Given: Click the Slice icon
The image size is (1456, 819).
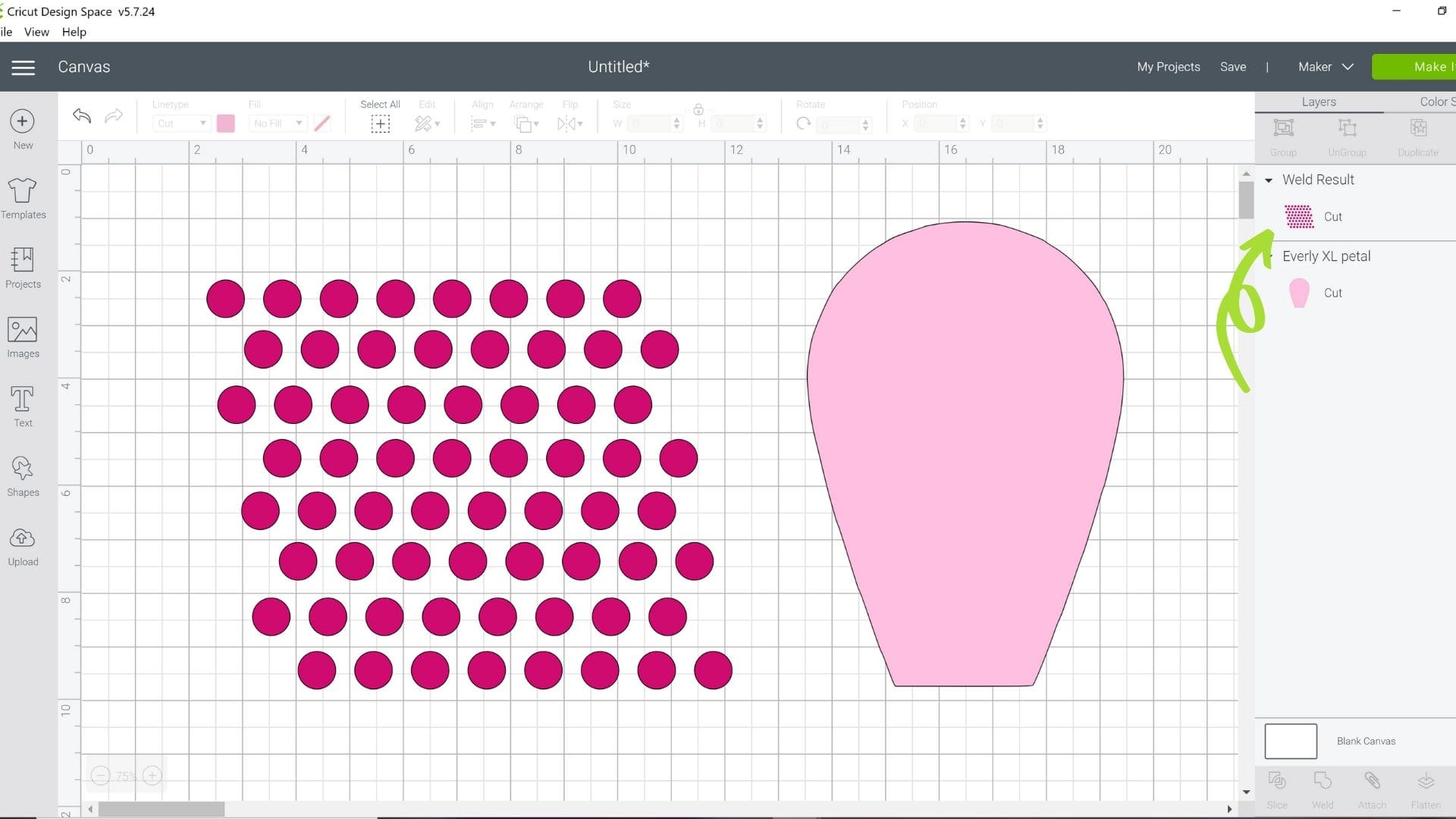Looking at the screenshot, I should pyautogui.click(x=1277, y=786).
